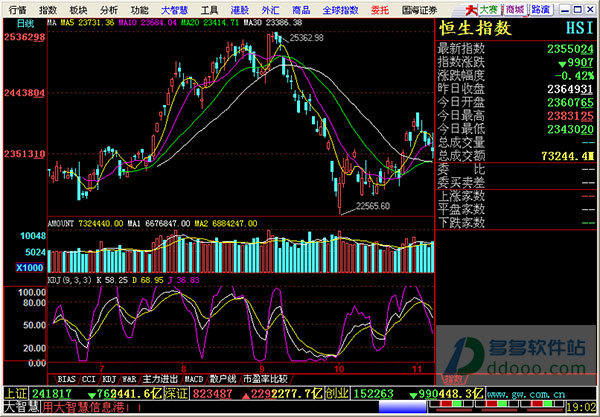The height and width of the screenshot is (417, 600).
Task: Click today high value 2383125
Action: coord(570,116)
